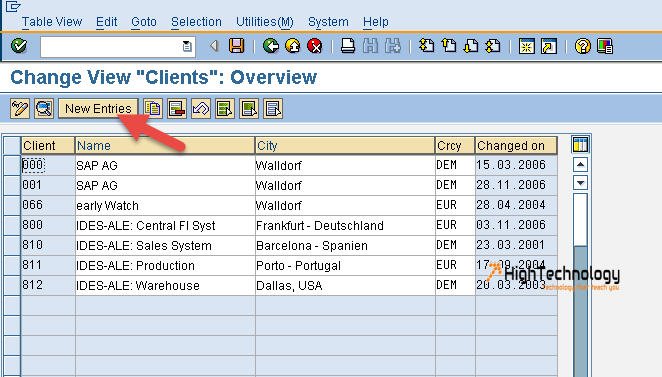Click the SAP window menu icon
The height and width of the screenshot is (377, 662).
13,6
